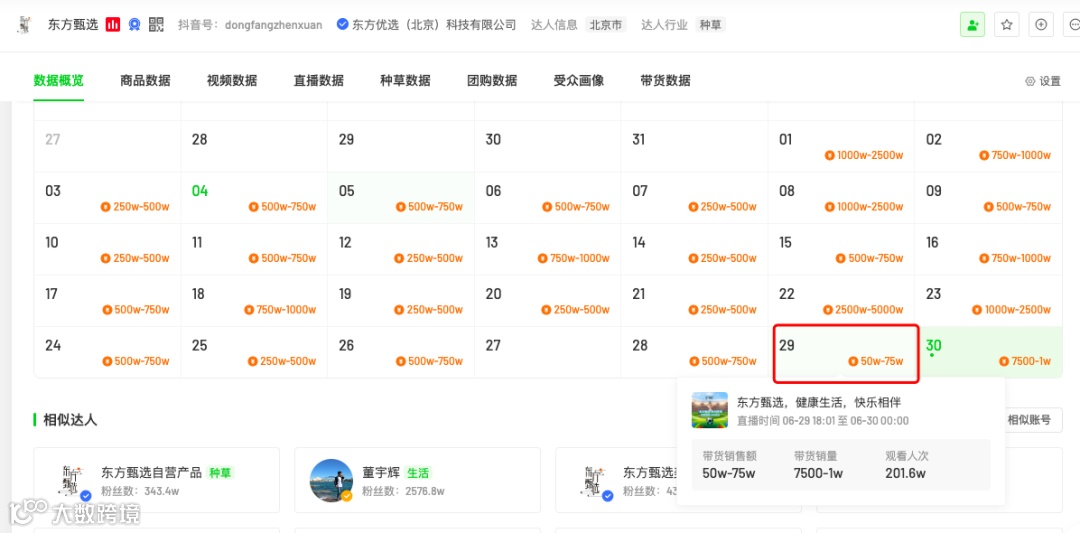Open the 直播数据 tab

319,81
